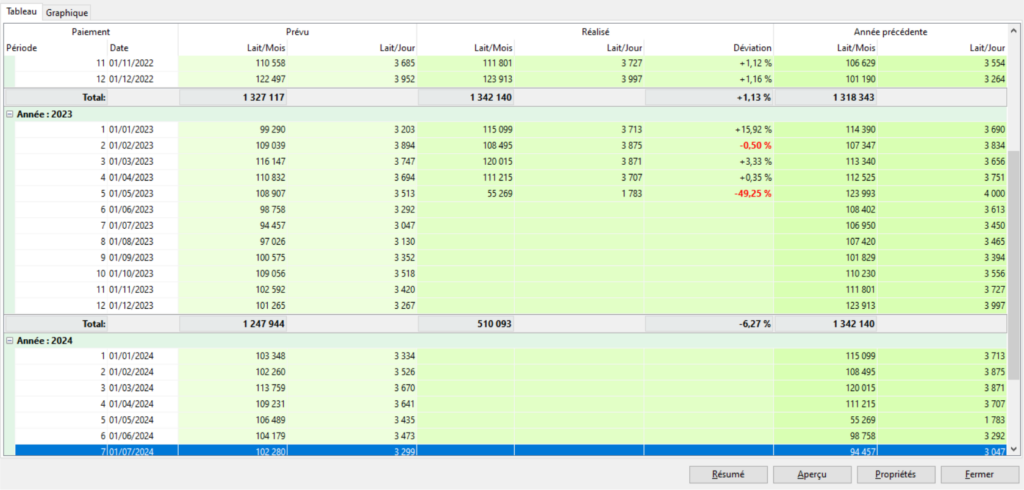Click the Paiement header group
This screenshot has width=1024, height=490.
[91, 31]
